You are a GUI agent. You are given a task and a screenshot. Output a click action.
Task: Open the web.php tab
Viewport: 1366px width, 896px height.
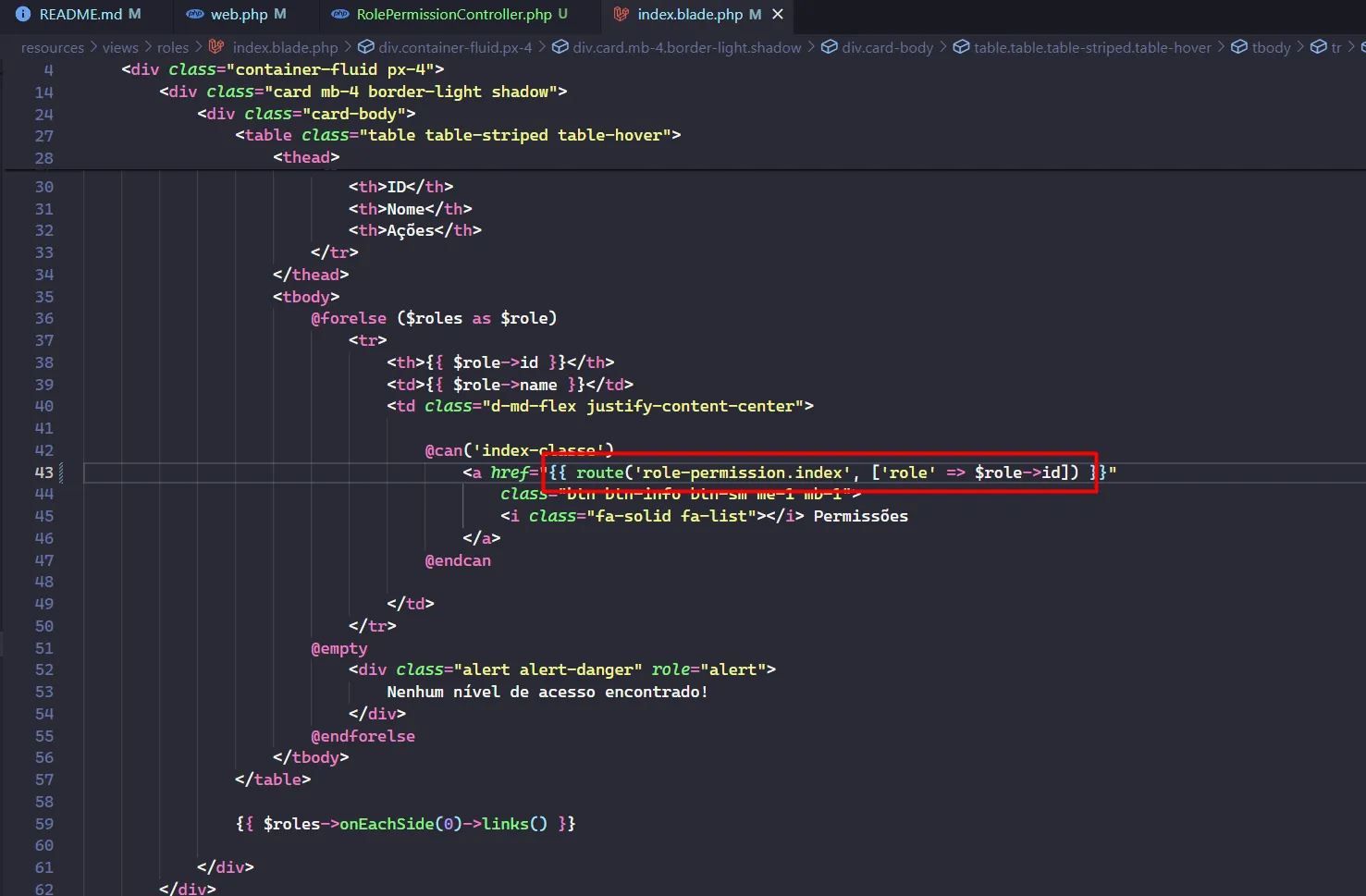click(x=239, y=14)
